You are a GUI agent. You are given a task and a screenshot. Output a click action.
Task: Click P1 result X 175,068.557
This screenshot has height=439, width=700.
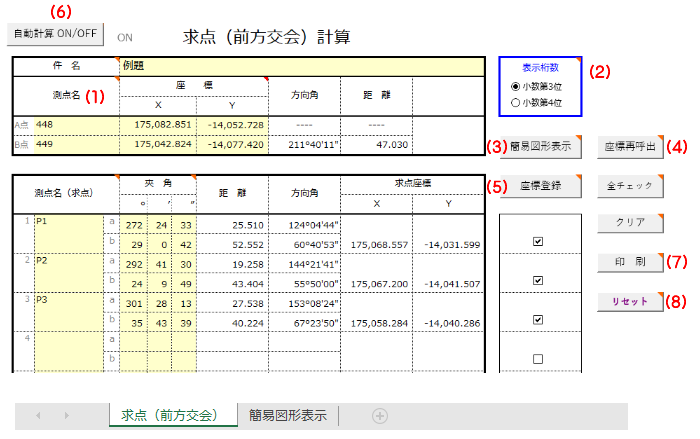pos(377,245)
